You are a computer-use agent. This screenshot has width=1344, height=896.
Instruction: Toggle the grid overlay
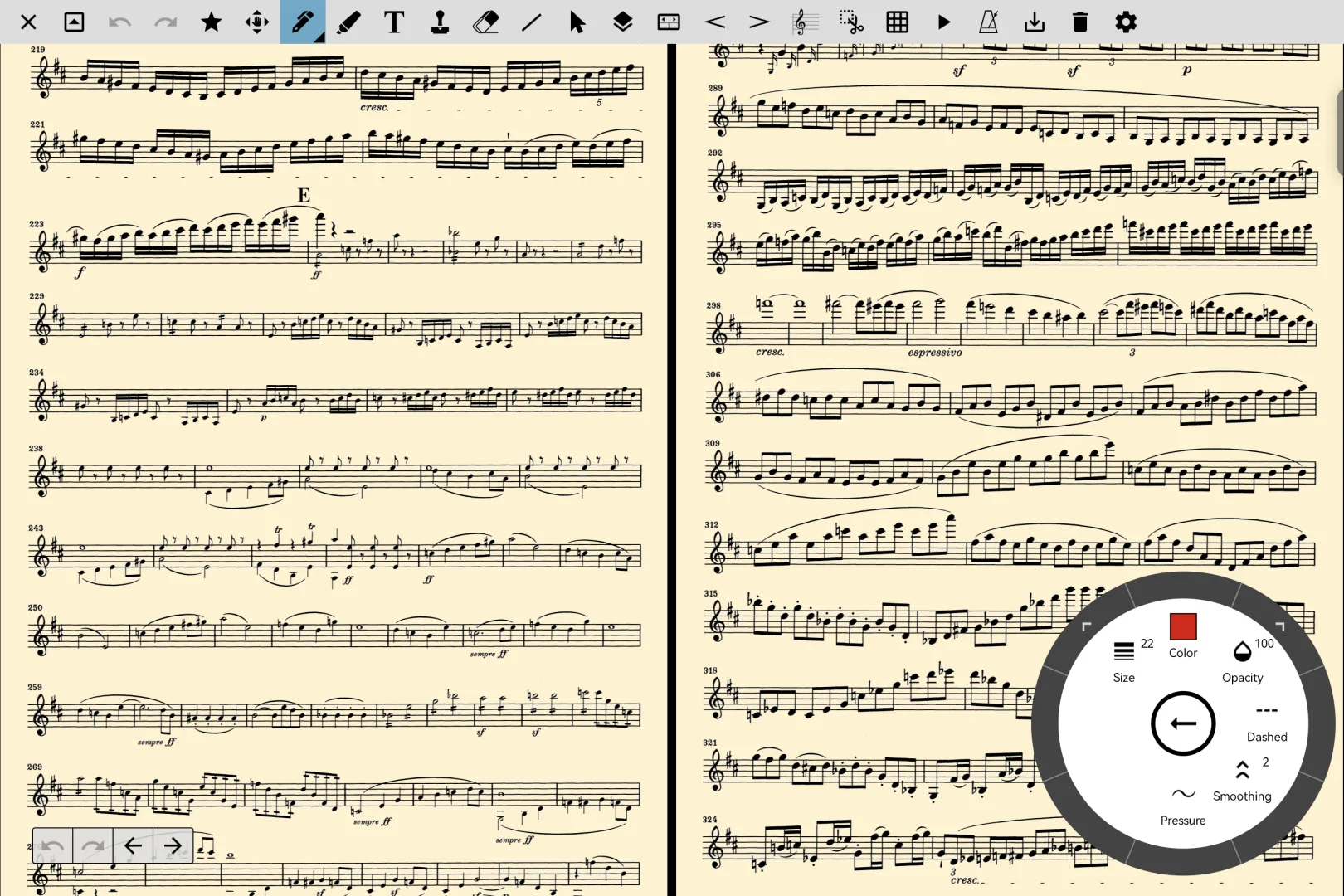click(897, 22)
